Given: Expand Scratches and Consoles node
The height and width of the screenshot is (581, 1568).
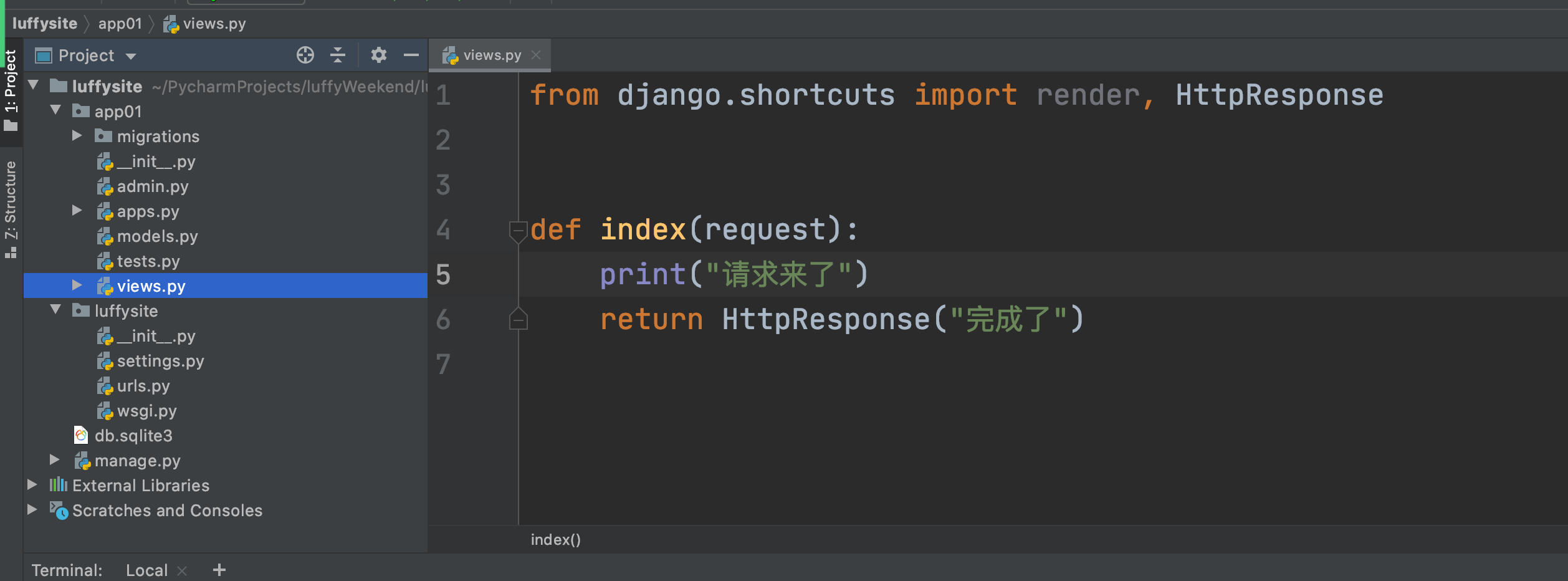Looking at the screenshot, I should 32,510.
